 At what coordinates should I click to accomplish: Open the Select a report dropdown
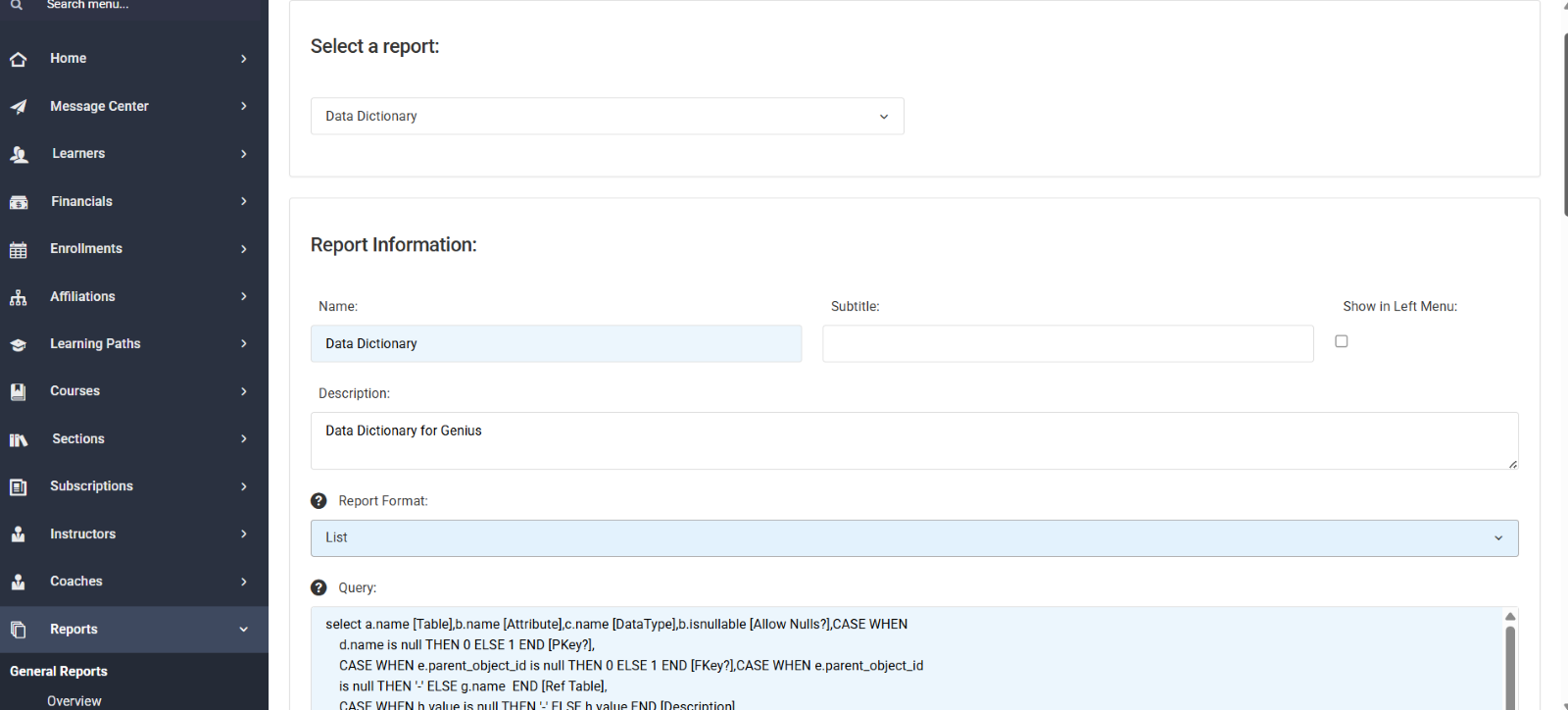607,117
